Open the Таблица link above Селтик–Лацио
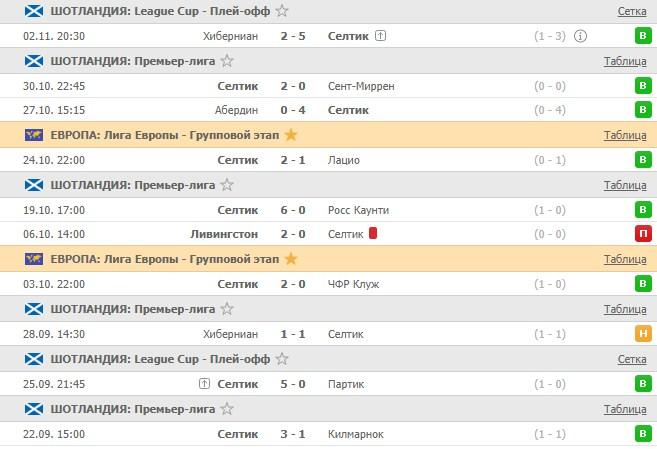Screen dimensions: 657x449 pos(625,135)
